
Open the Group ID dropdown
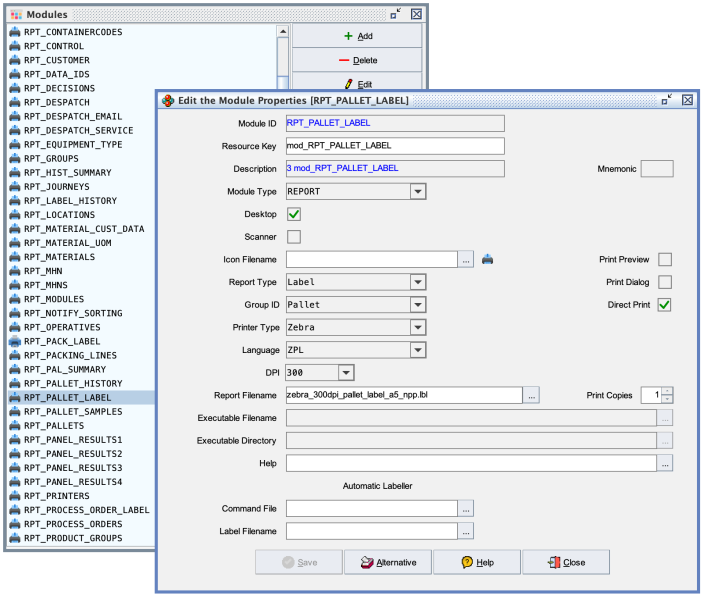418,305
